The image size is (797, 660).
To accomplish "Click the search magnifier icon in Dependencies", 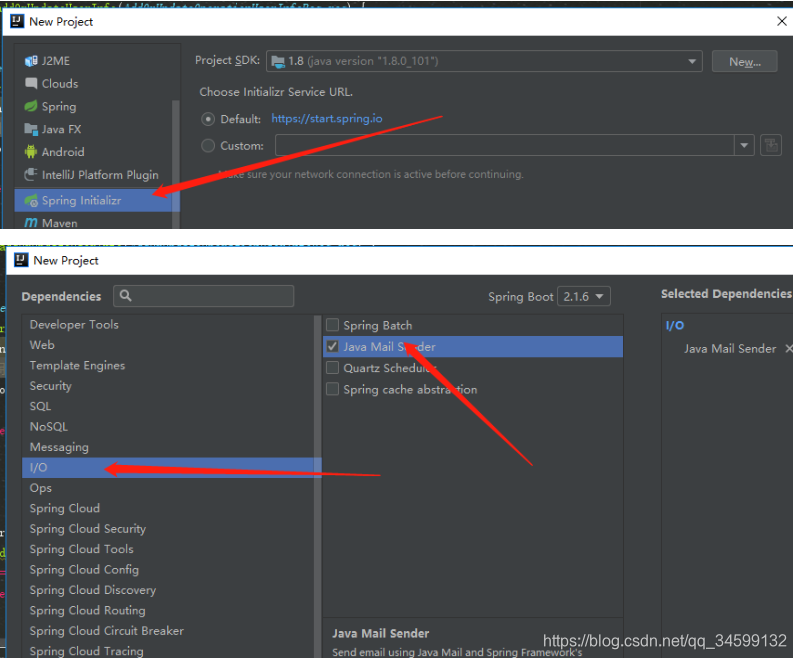I will (x=126, y=296).
